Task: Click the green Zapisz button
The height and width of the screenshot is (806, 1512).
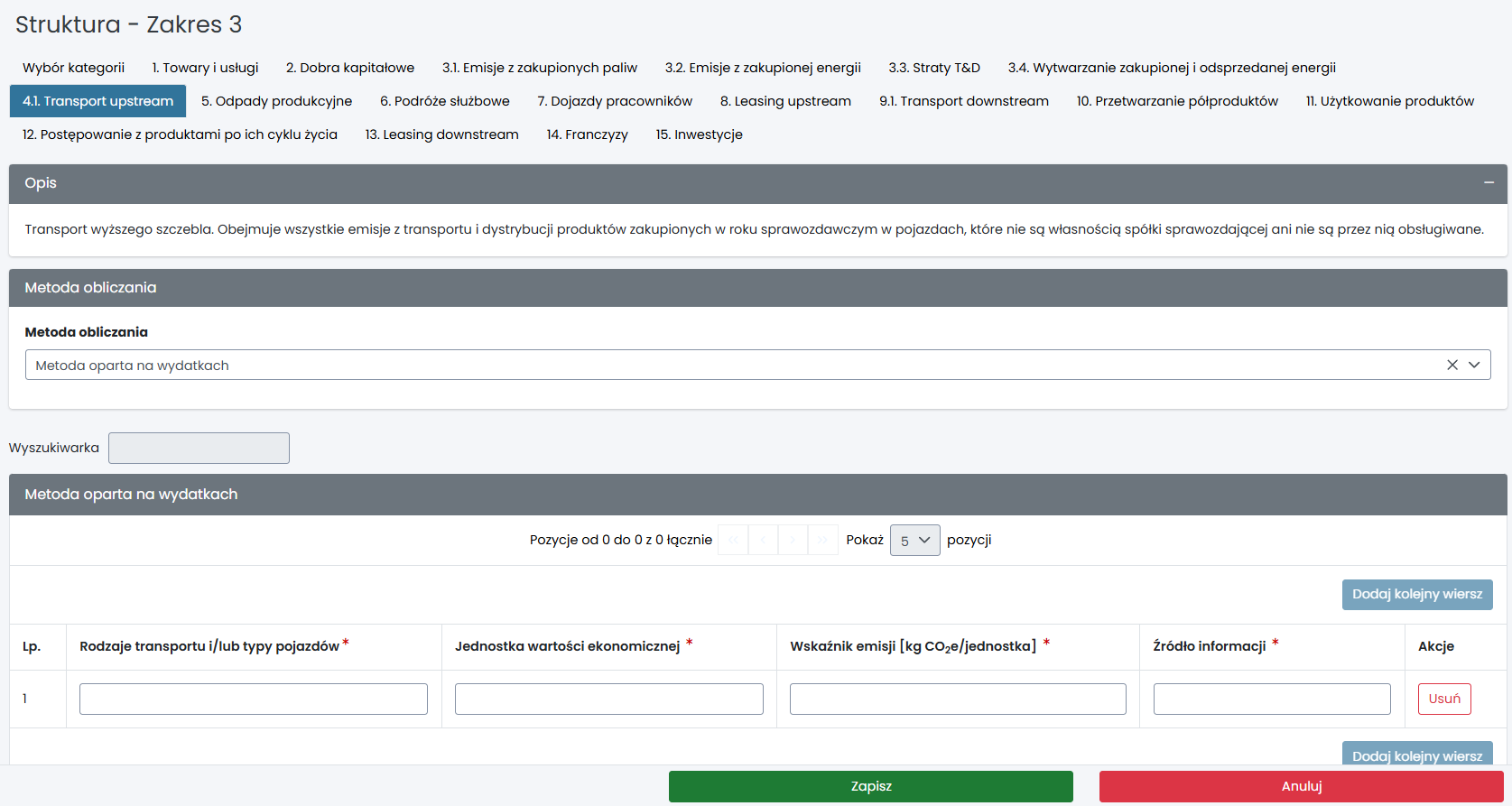Action: [x=870, y=786]
